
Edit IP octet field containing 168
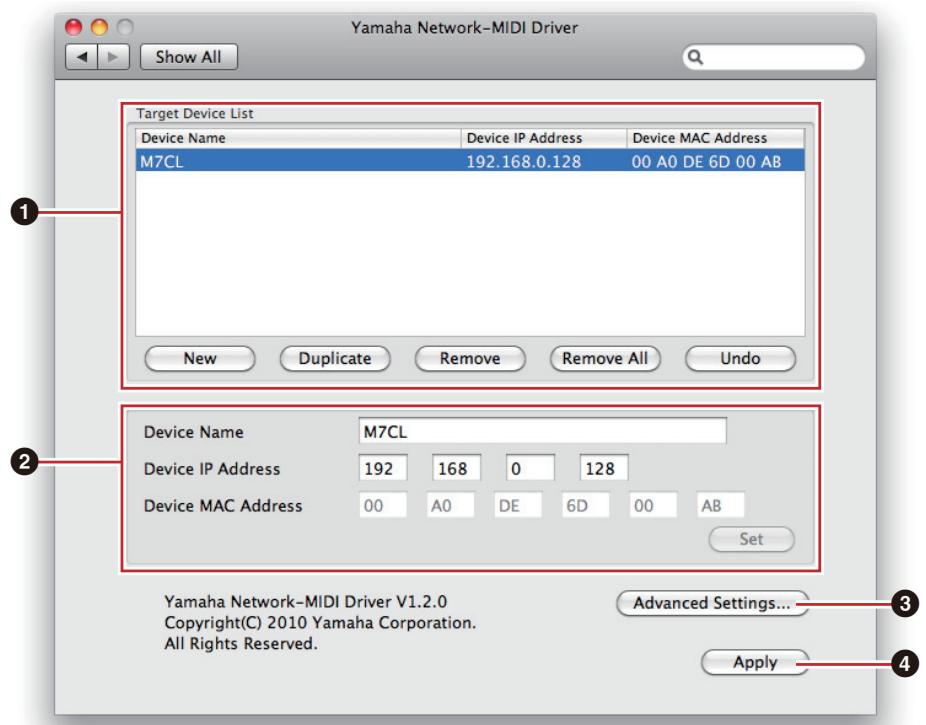456,468
